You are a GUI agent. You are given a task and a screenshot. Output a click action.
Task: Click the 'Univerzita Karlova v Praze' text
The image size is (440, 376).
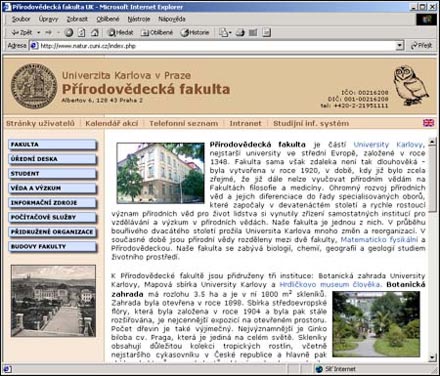click(x=126, y=75)
